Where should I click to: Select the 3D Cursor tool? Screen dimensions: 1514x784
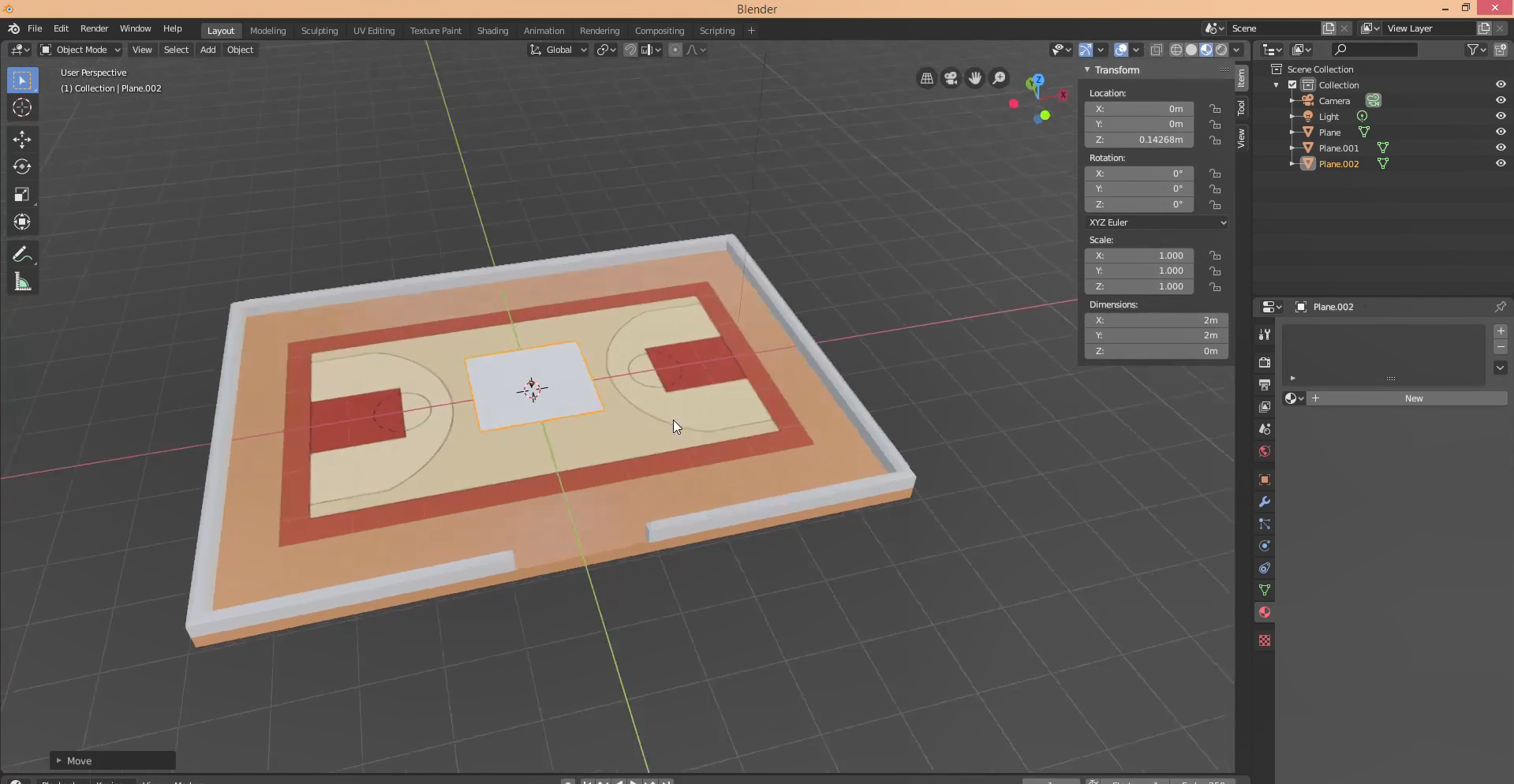[22, 108]
